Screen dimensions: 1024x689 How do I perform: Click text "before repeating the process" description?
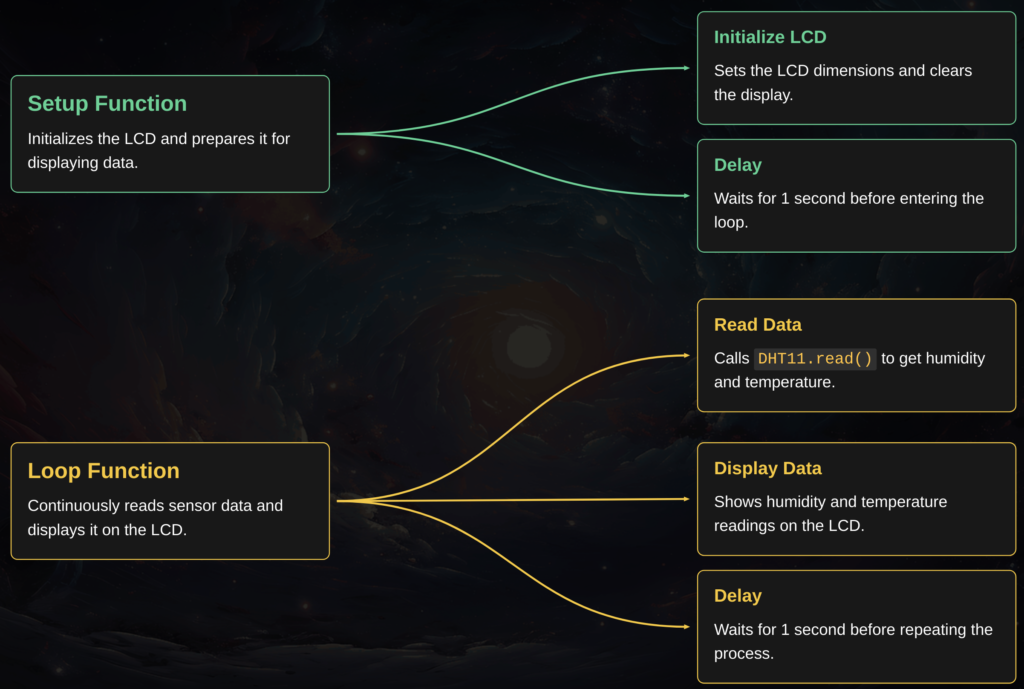tap(852, 641)
